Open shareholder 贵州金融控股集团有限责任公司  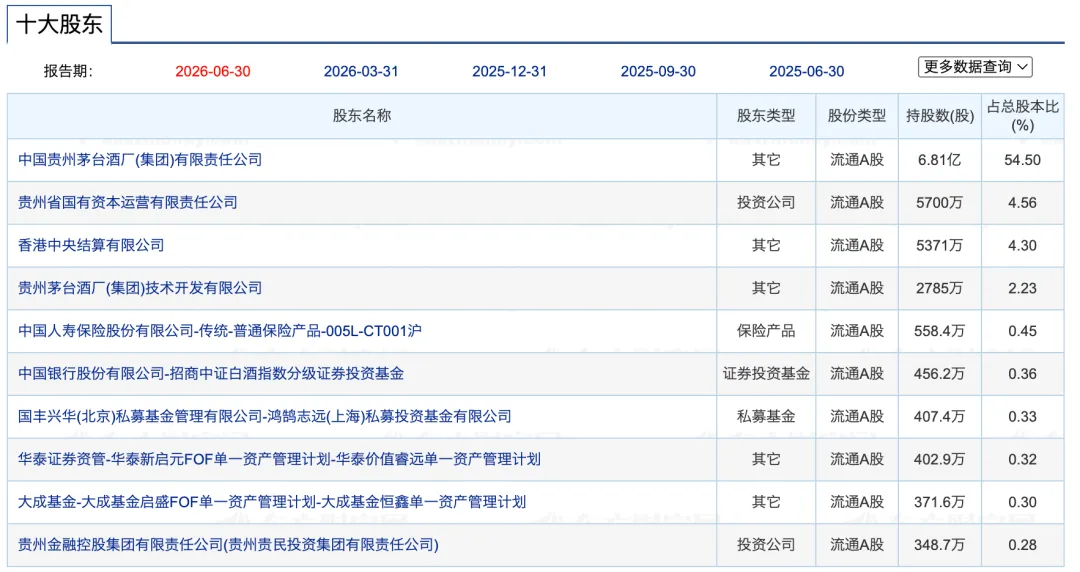point(228,544)
